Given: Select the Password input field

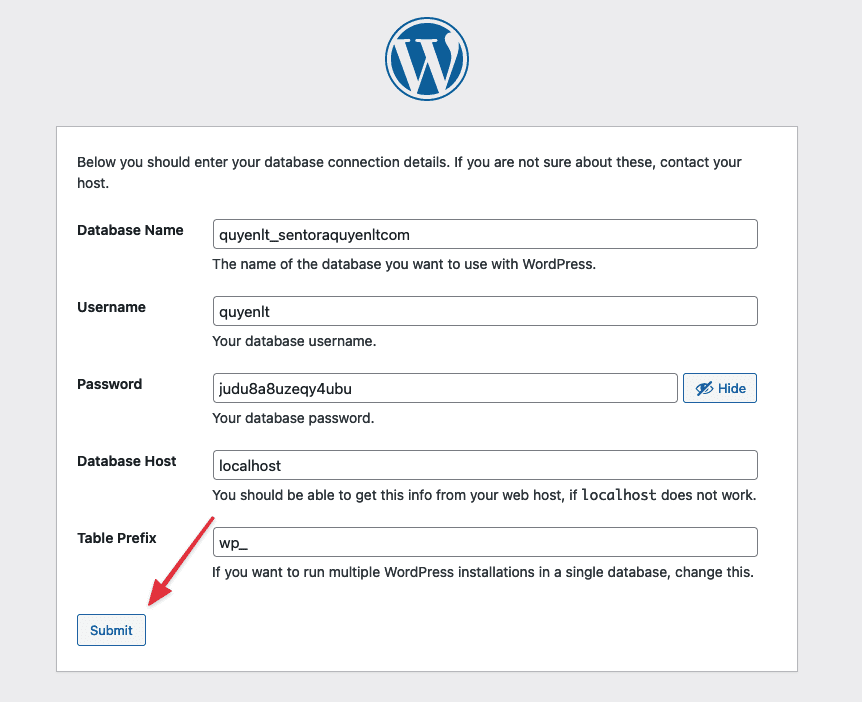Looking at the screenshot, I should 445,388.
